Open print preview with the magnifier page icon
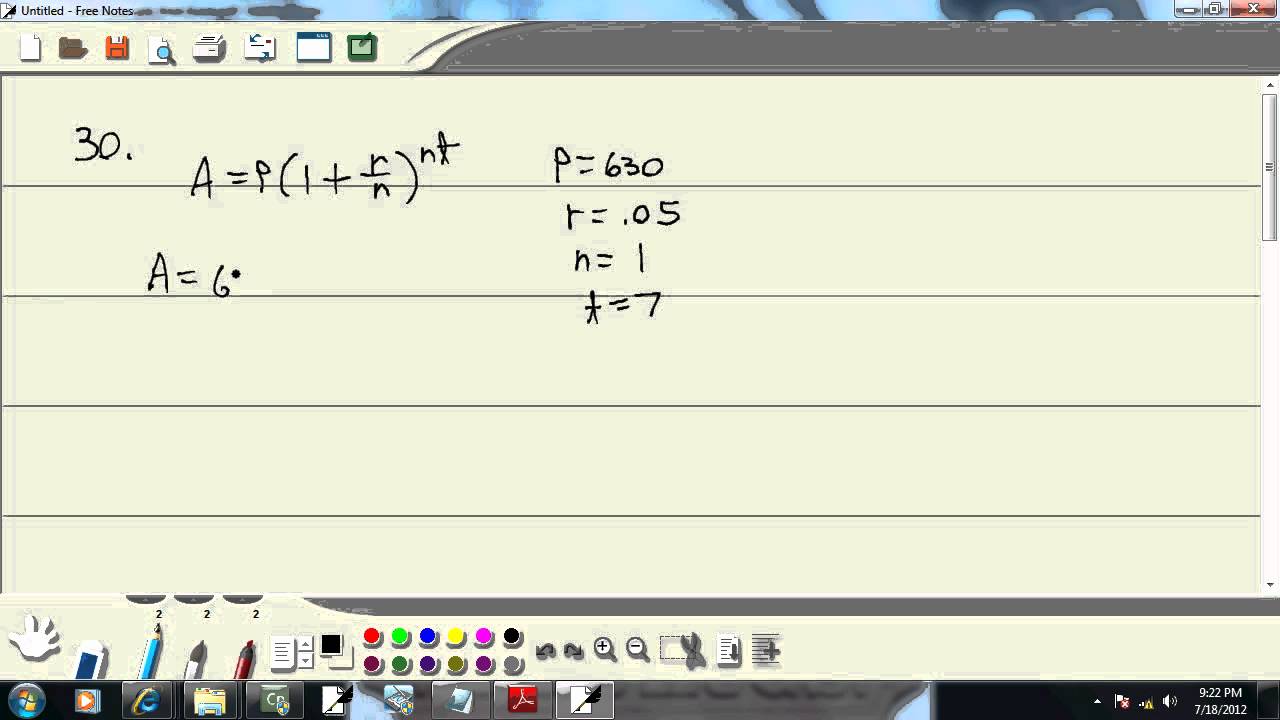Screen dimensions: 1280x720 161,48
